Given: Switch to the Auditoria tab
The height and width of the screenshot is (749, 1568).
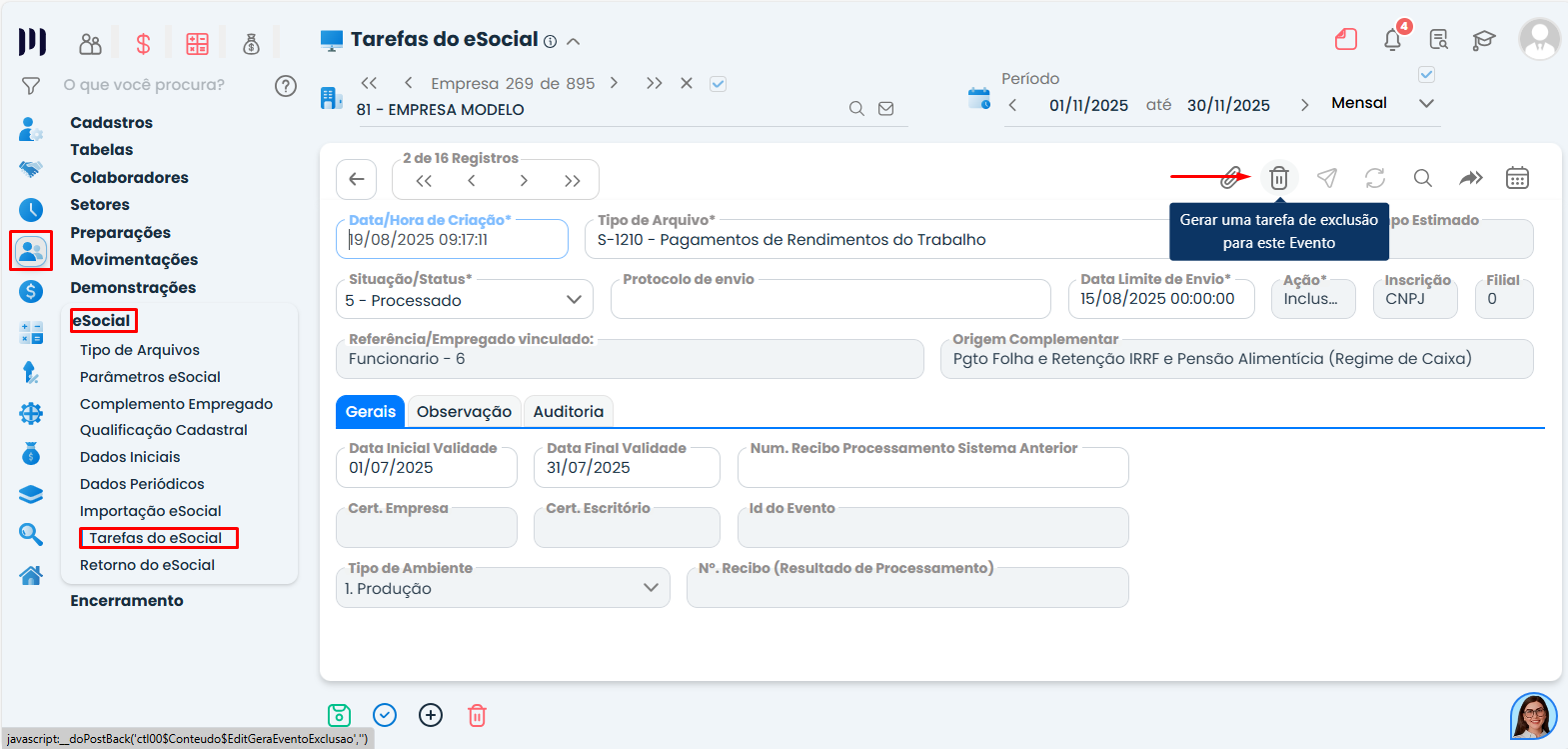Looking at the screenshot, I should [568, 411].
